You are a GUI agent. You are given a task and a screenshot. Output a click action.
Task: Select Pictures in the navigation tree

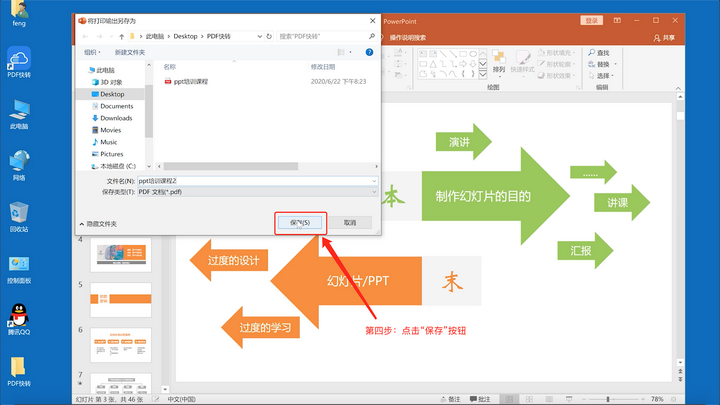click(x=107, y=154)
